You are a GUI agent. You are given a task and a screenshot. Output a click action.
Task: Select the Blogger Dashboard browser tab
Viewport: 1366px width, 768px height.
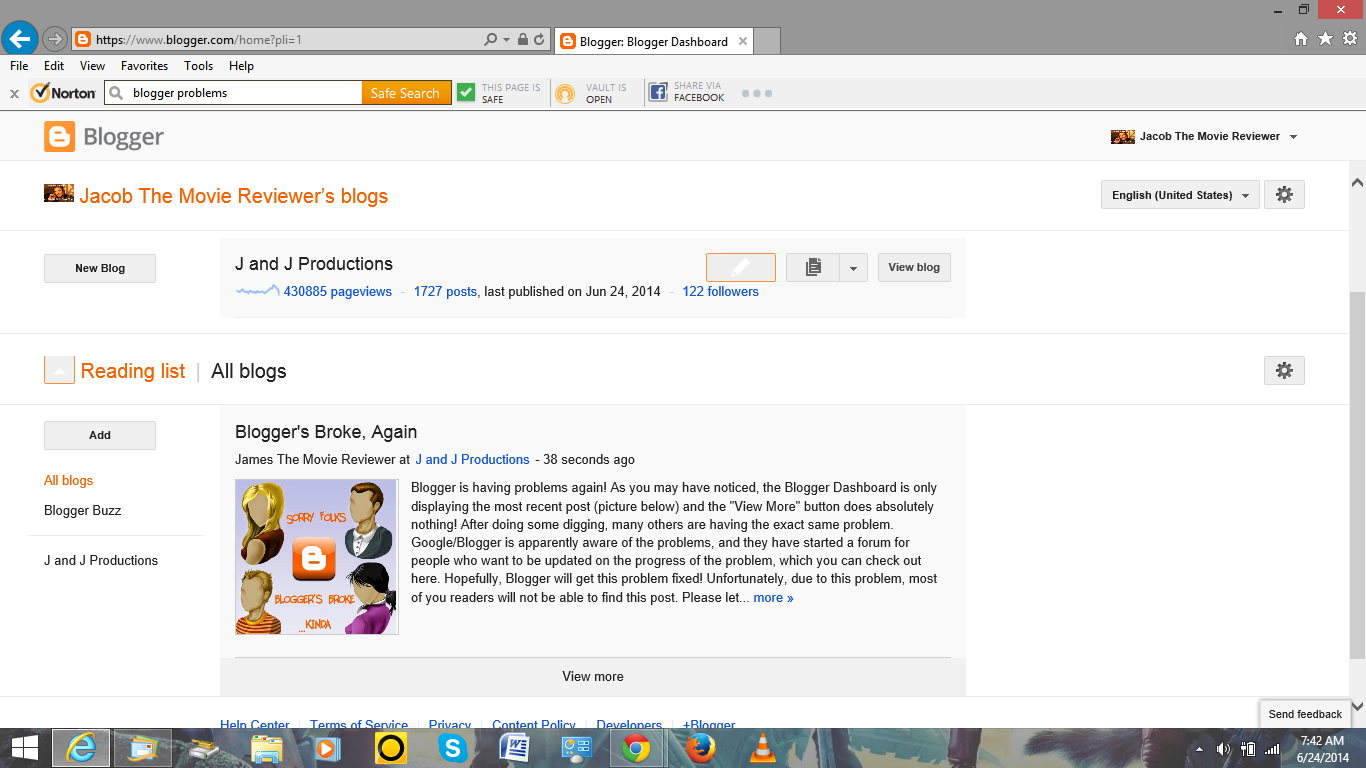(x=653, y=41)
